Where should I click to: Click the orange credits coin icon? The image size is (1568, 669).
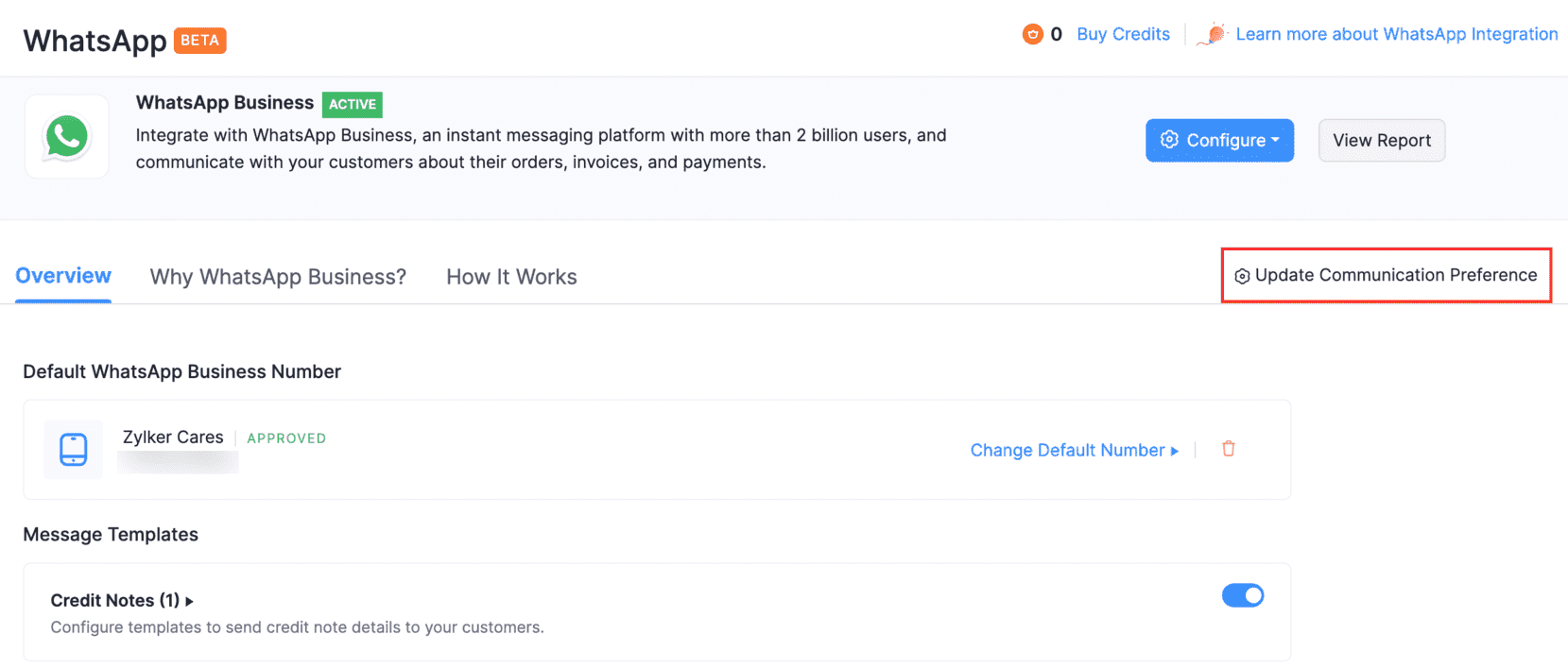[x=1032, y=35]
